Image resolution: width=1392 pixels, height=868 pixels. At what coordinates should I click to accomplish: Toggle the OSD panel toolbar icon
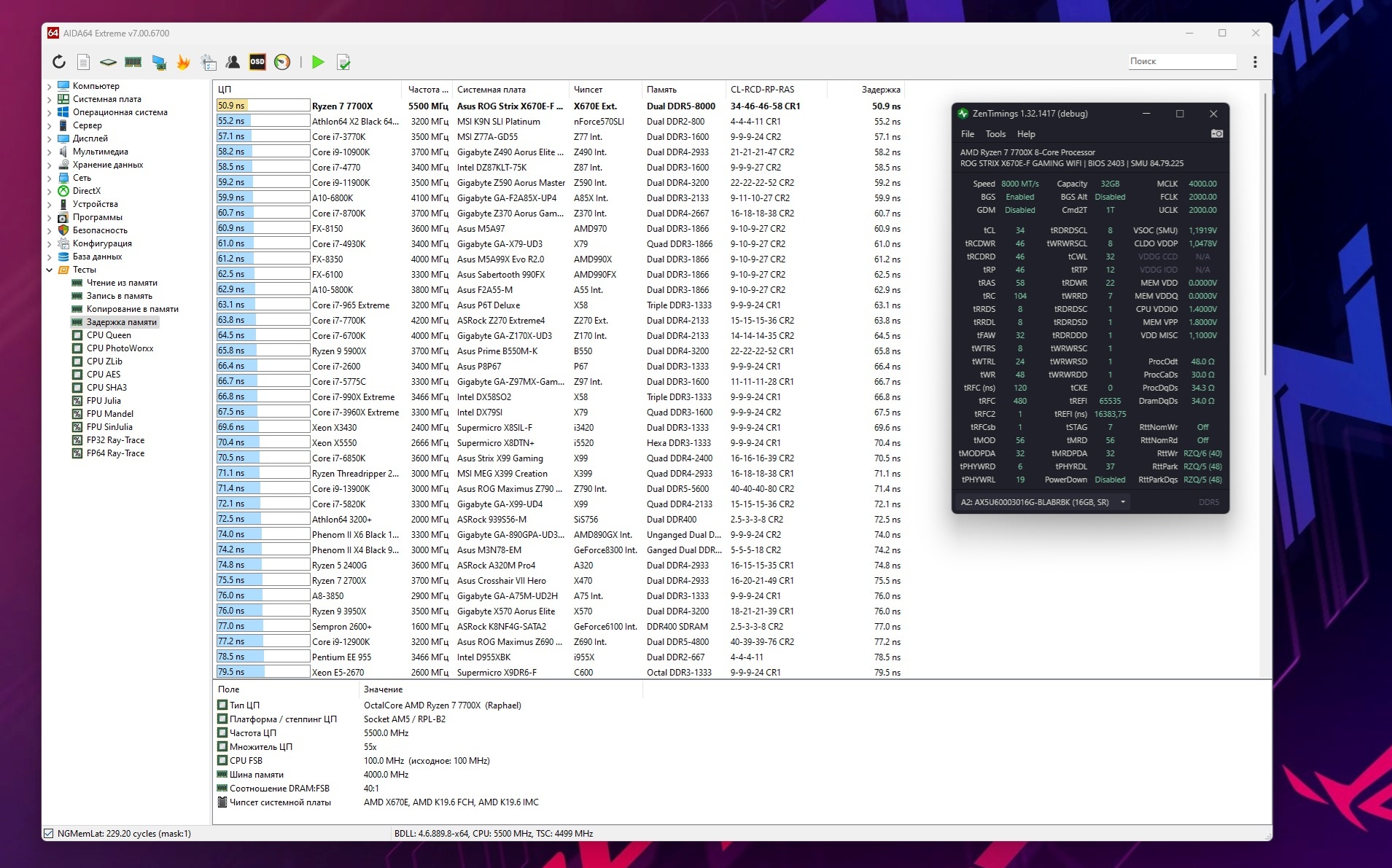pos(257,62)
